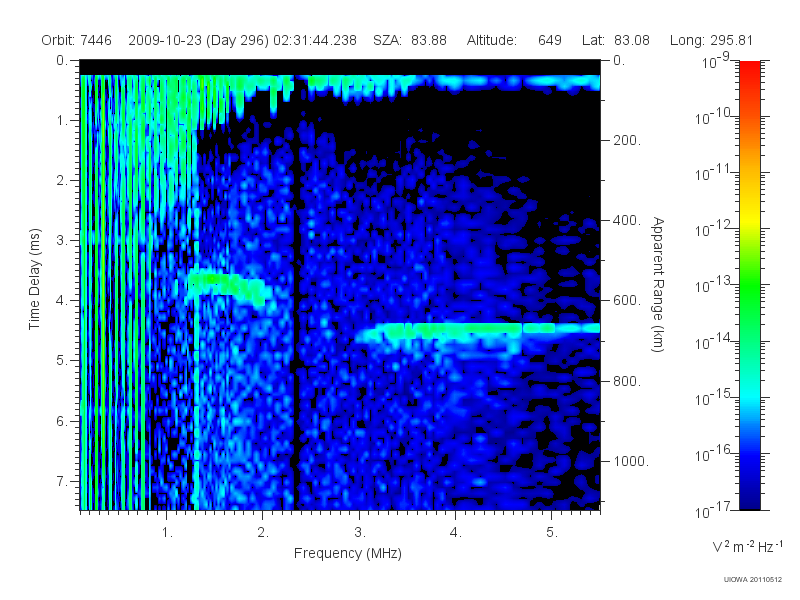Viewport: 800px width, 600px height.
Task: Click the 1. tick on the frequency axis
Action: tap(167, 533)
